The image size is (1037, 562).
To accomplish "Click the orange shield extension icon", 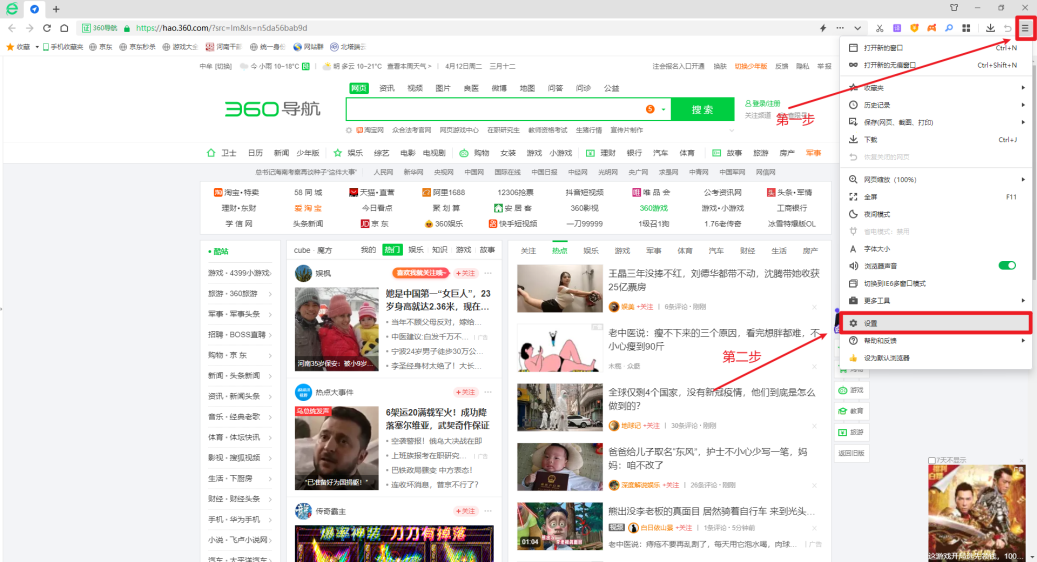I will [914, 28].
